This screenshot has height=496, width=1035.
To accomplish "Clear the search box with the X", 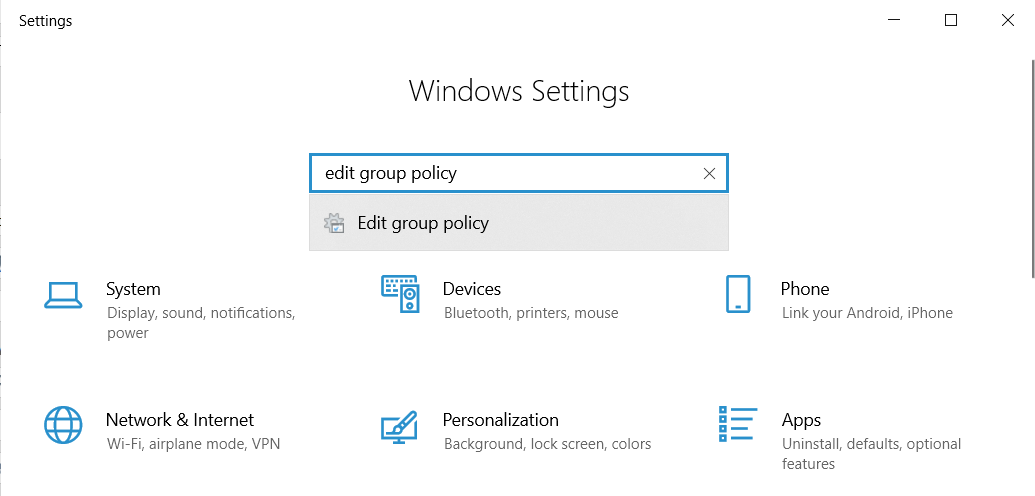I will [710, 173].
